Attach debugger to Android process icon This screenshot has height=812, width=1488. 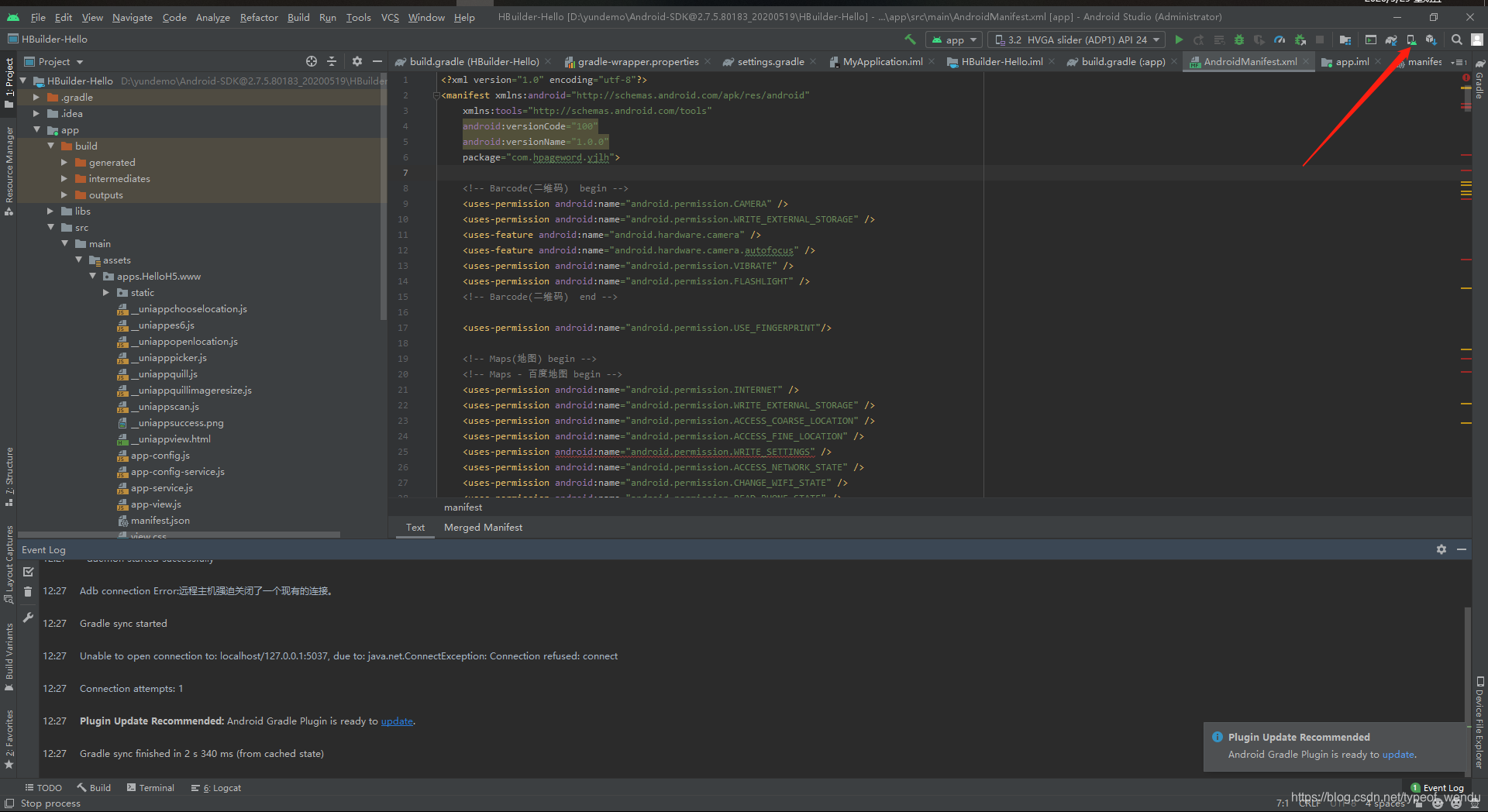click(x=1300, y=40)
